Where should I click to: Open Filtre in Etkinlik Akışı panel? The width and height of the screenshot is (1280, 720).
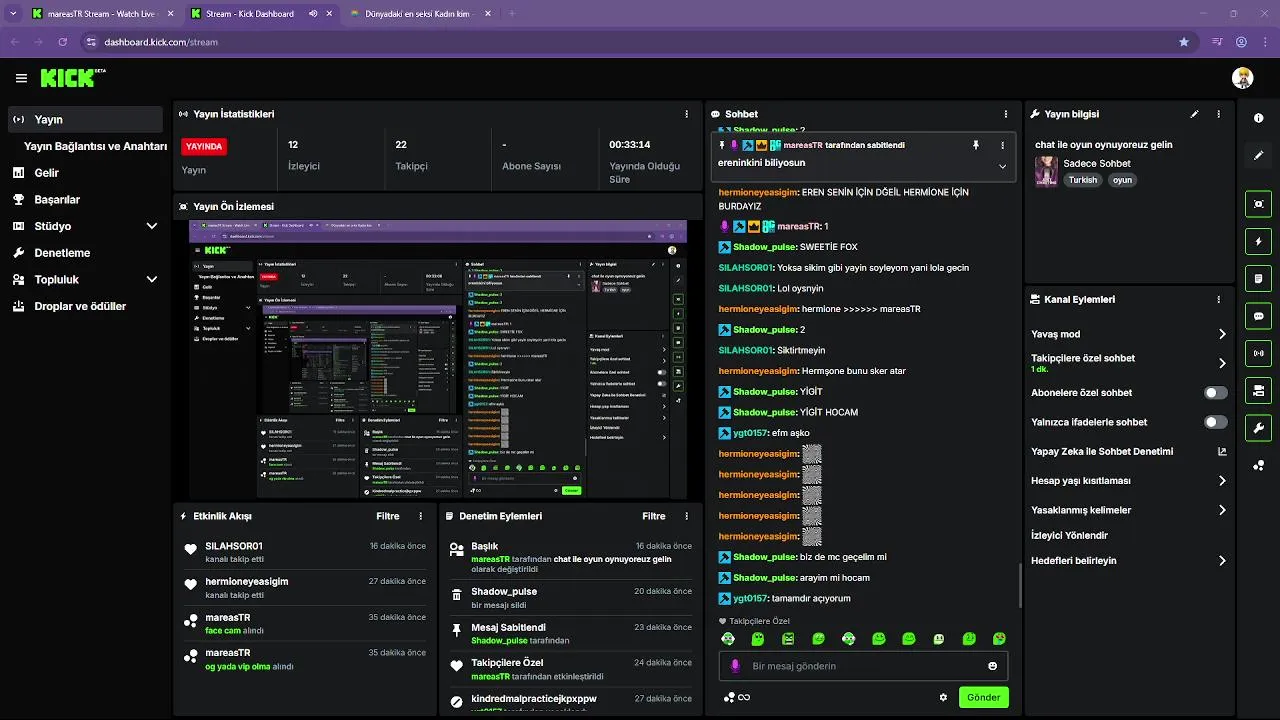coord(388,516)
